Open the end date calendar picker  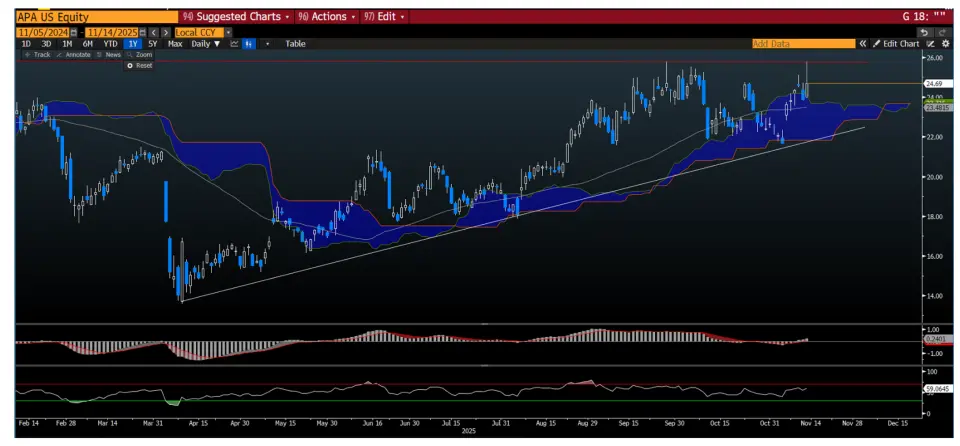point(142,32)
